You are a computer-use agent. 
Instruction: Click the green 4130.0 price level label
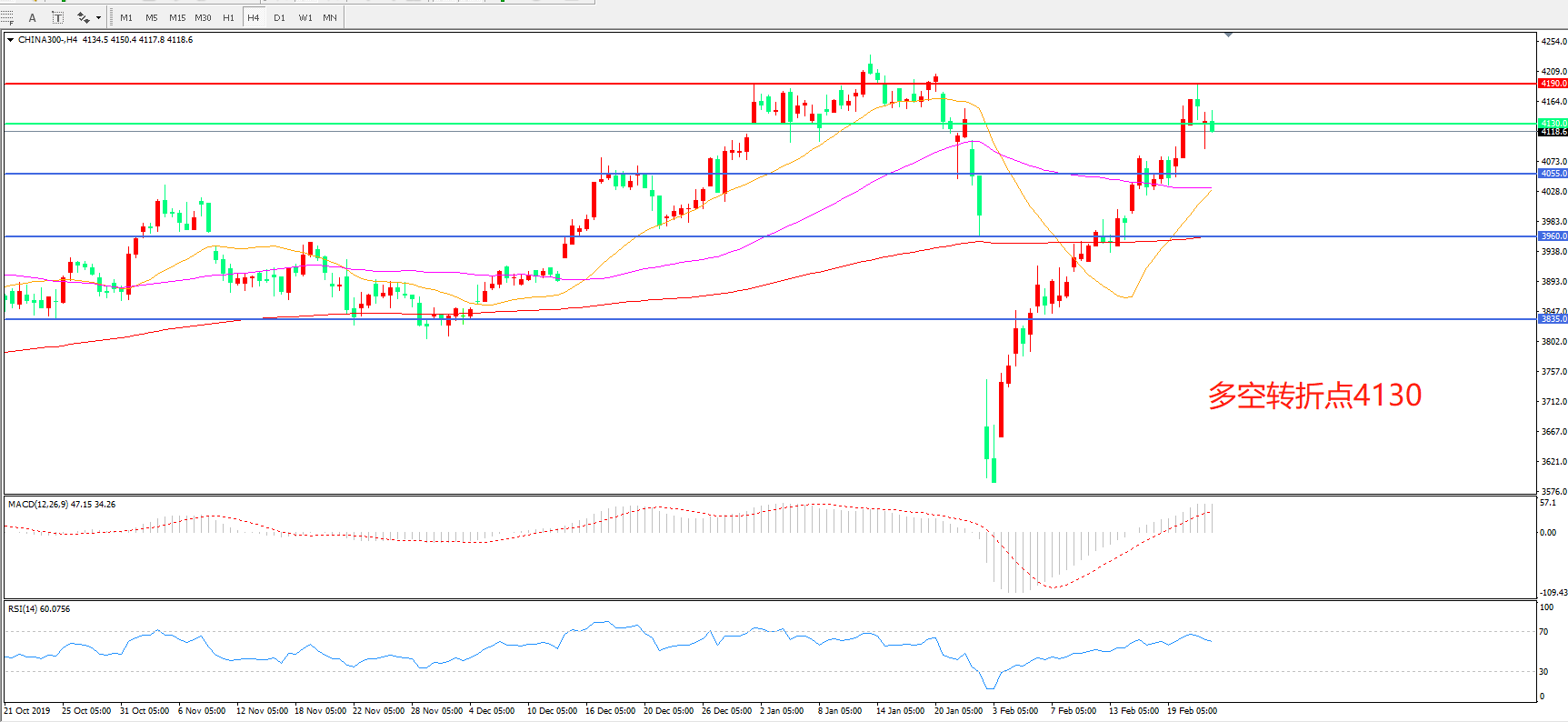pyautogui.click(x=1553, y=123)
